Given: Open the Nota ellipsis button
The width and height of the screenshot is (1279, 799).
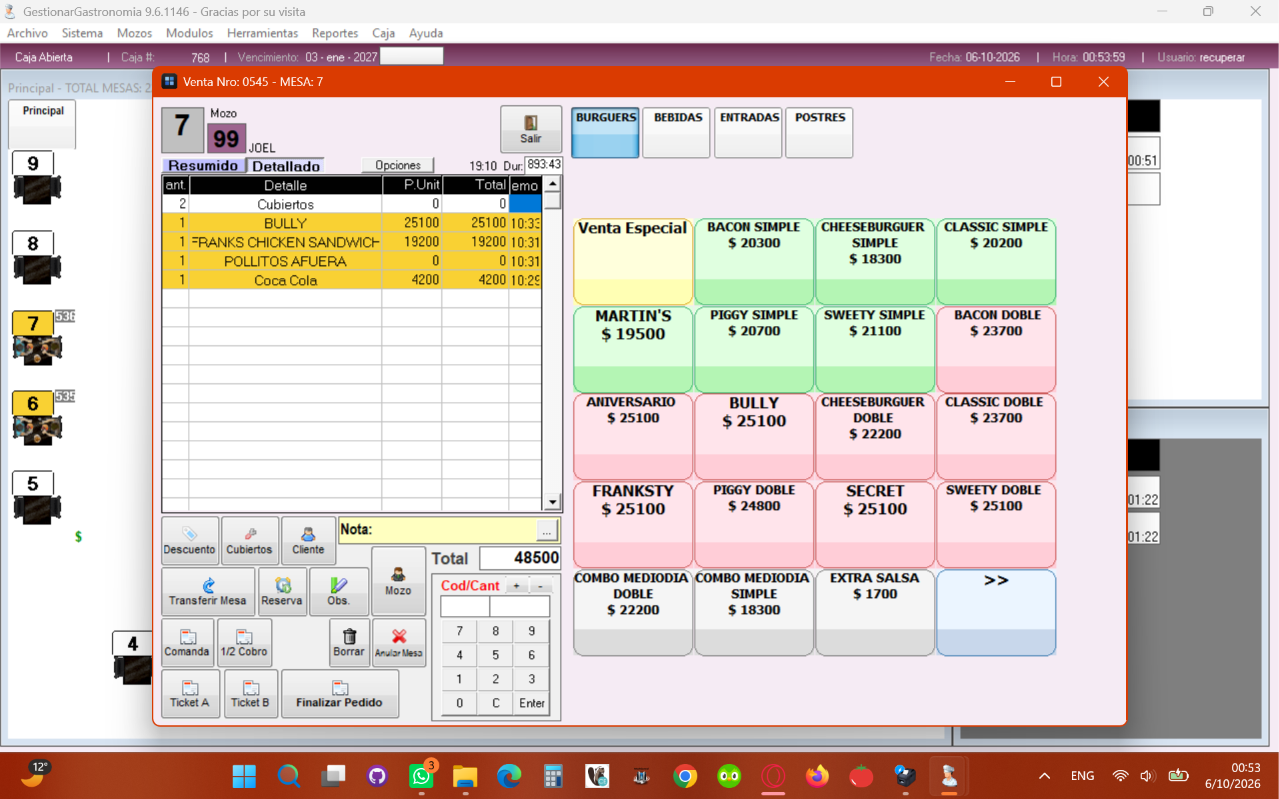Looking at the screenshot, I should click(x=546, y=530).
